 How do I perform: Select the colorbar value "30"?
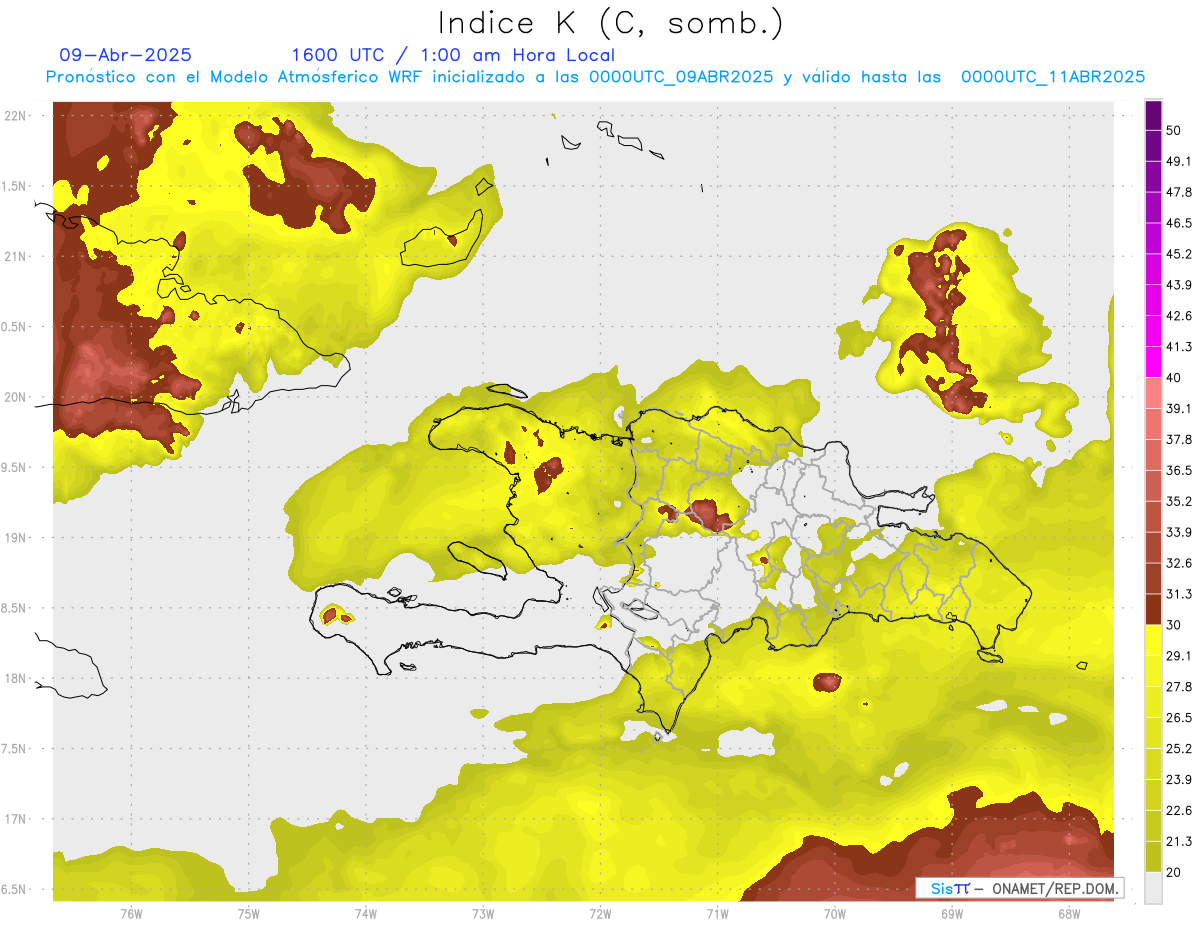[1174, 625]
